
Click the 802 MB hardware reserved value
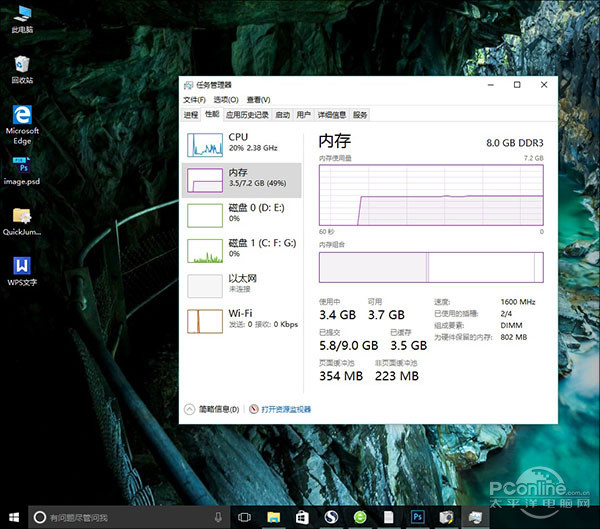pos(514,337)
